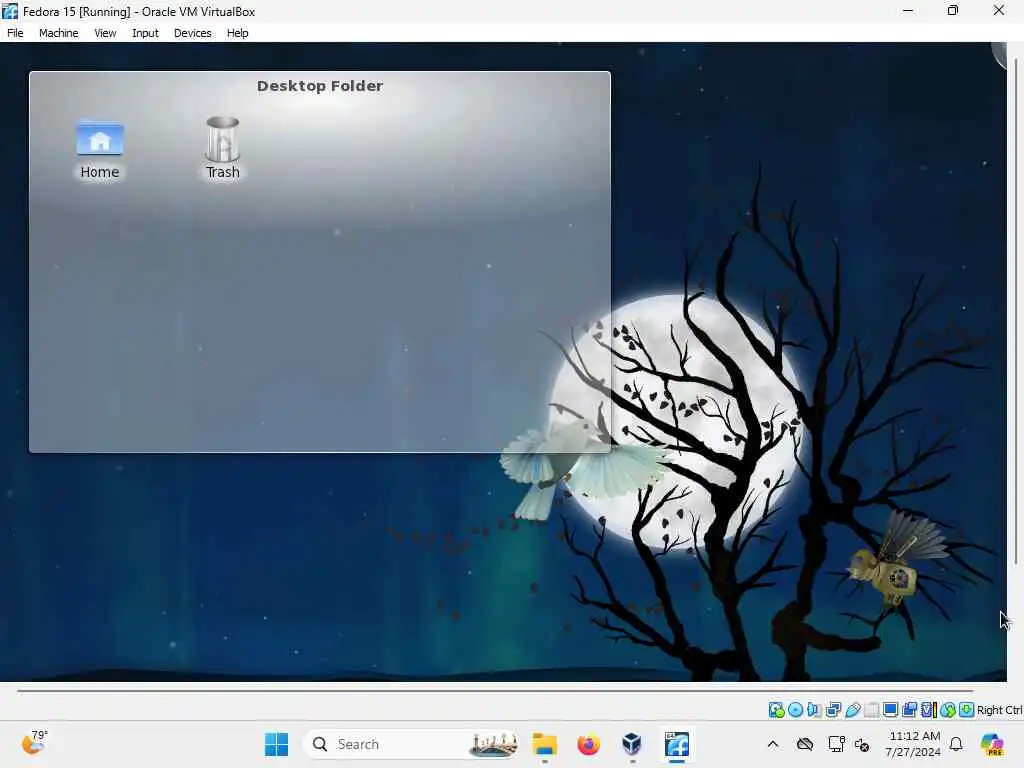Open File Explorer from the taskbar
The width and height of the screenshot is (1024, 768).
coord(545,744)
